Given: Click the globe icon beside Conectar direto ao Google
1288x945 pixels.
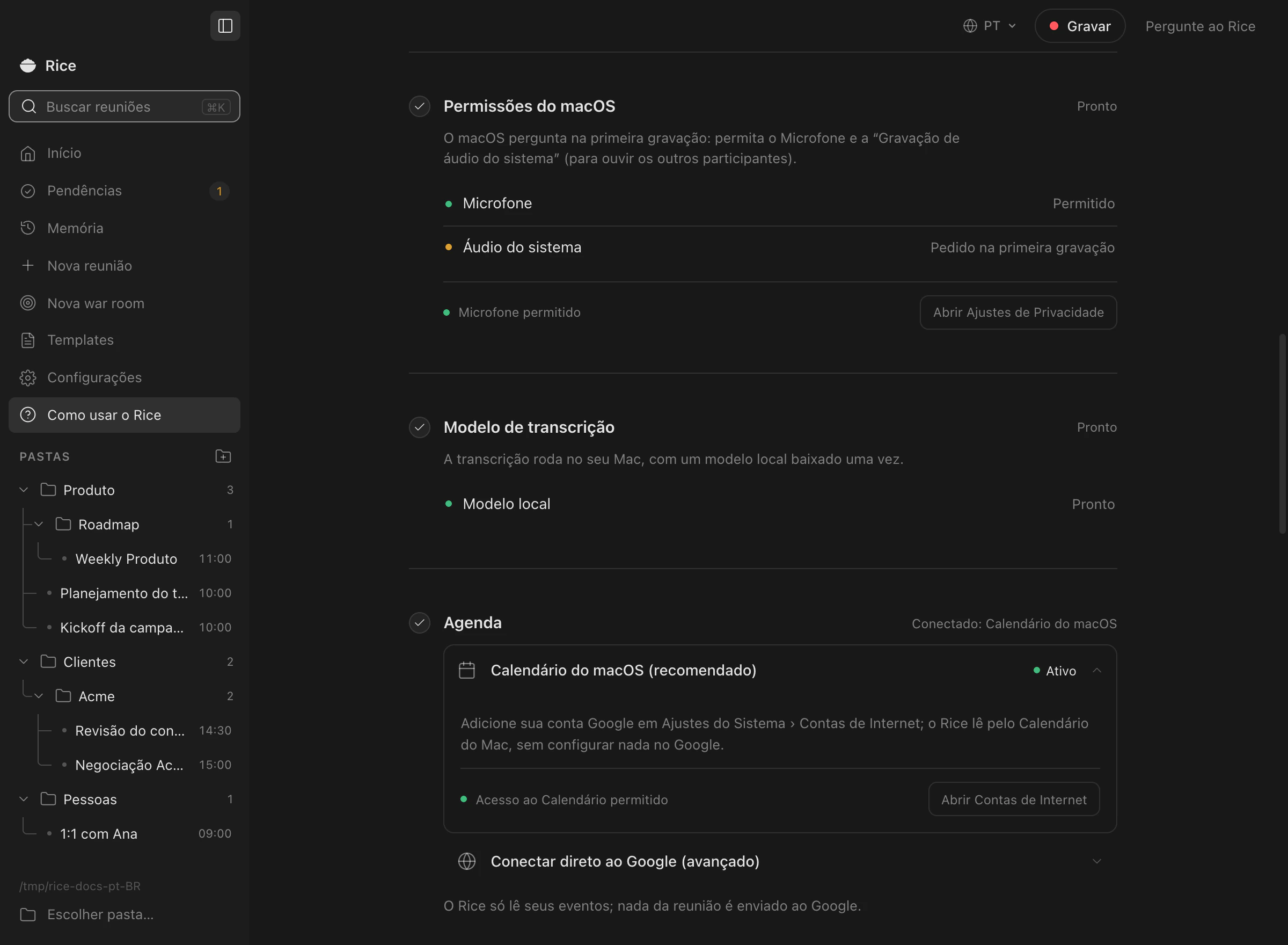Looking at the screenshot, I should pyautogui.click(x=466, y=861).
